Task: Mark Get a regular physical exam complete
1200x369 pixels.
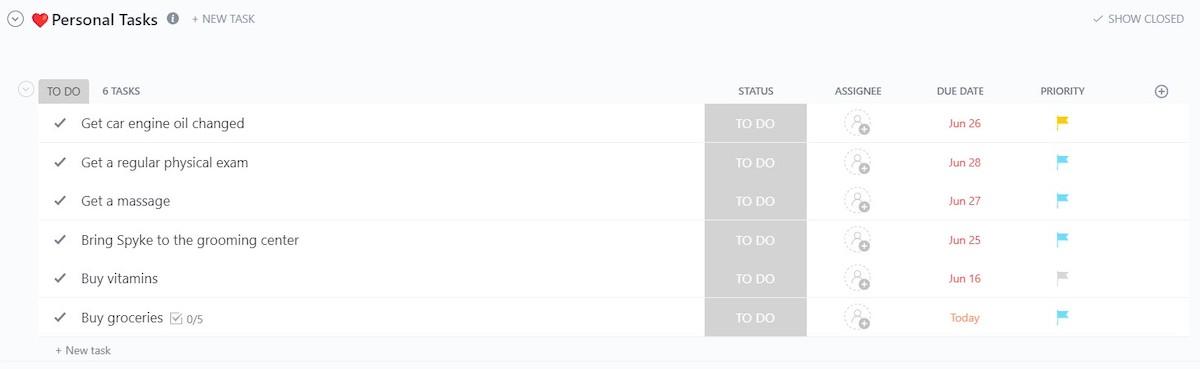Action: tap(60, 162)
